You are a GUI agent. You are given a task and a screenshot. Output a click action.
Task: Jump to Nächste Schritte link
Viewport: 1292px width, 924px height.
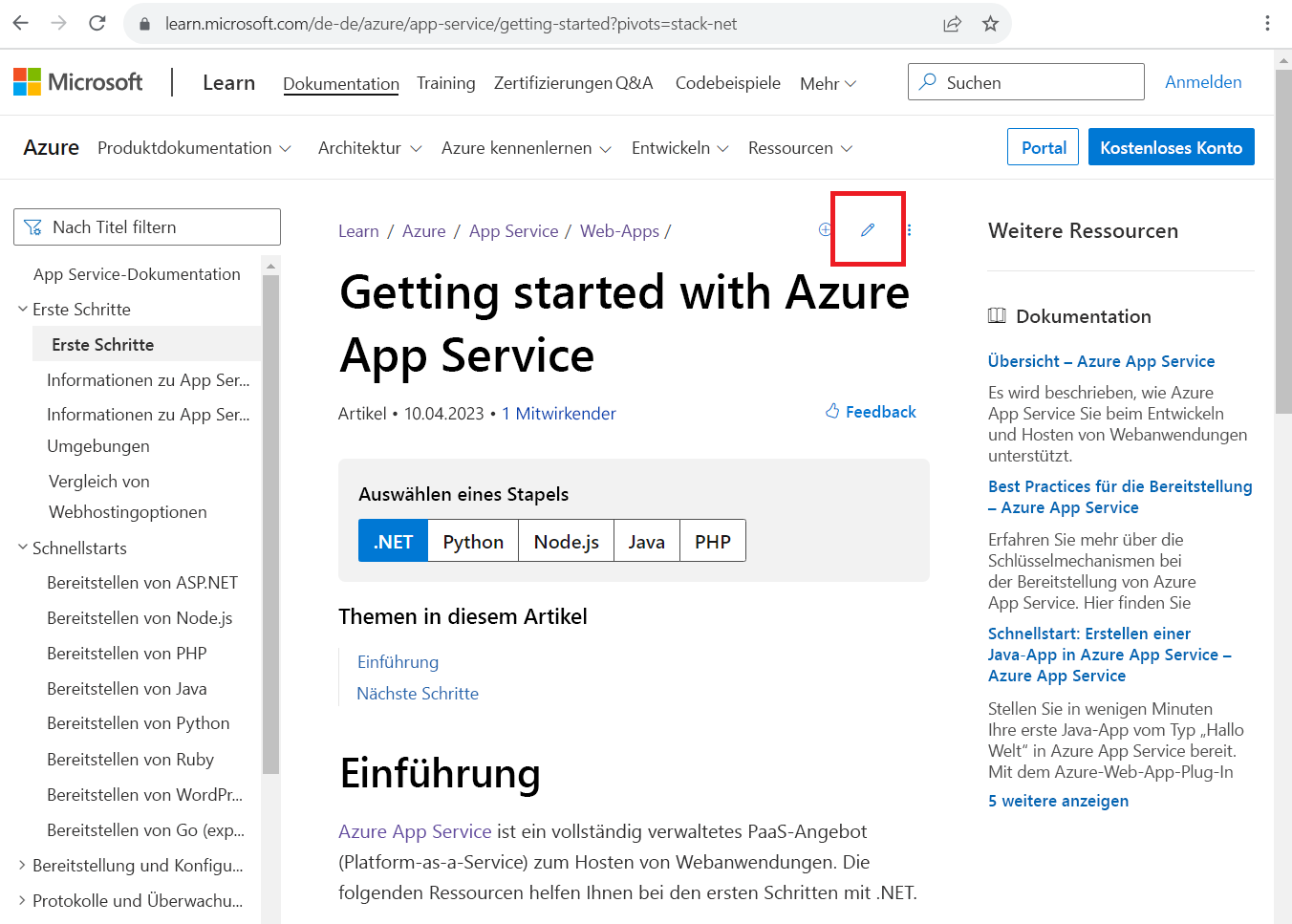click(x=418, y=694)
